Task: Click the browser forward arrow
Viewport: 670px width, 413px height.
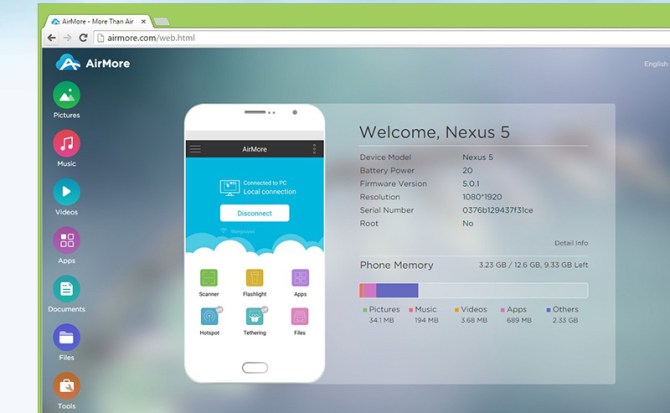Action: click(68, 38)
